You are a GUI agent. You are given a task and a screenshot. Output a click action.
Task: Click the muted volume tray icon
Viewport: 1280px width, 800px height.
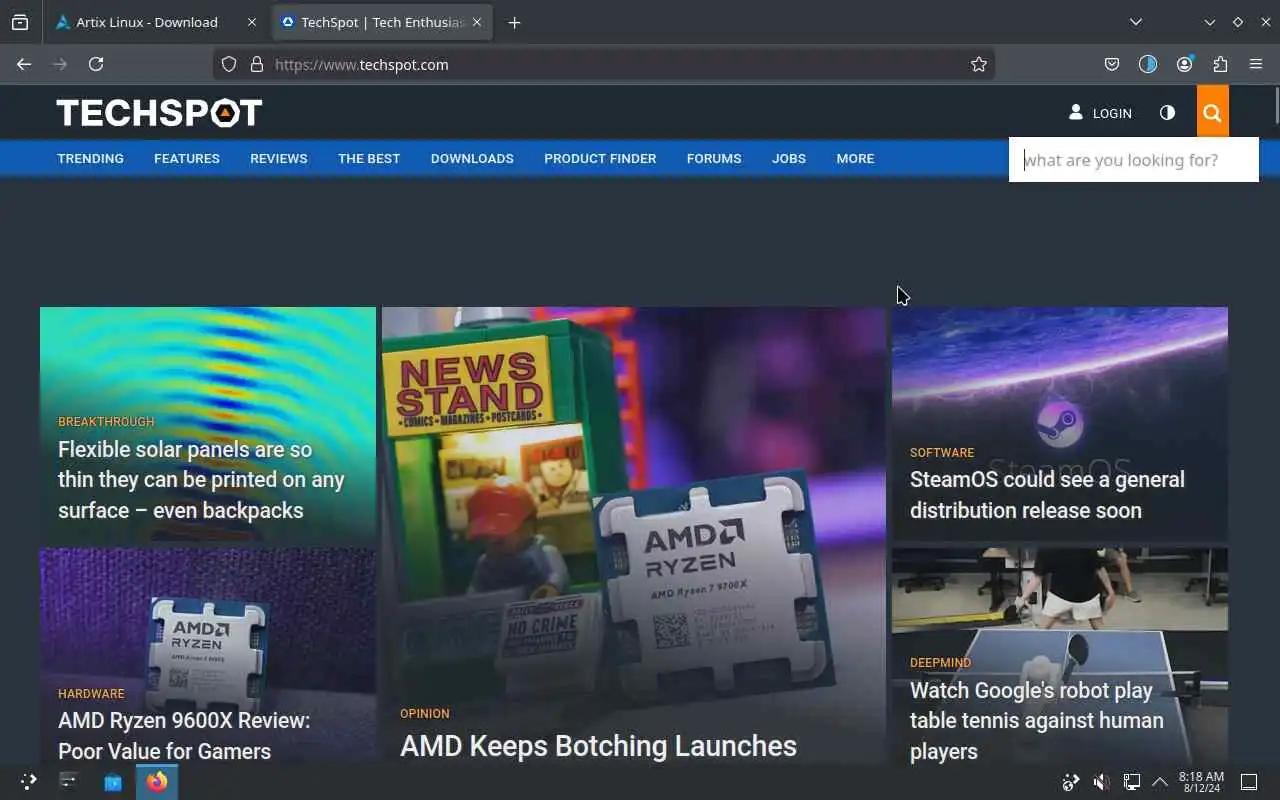click(x=1101, y=782)
